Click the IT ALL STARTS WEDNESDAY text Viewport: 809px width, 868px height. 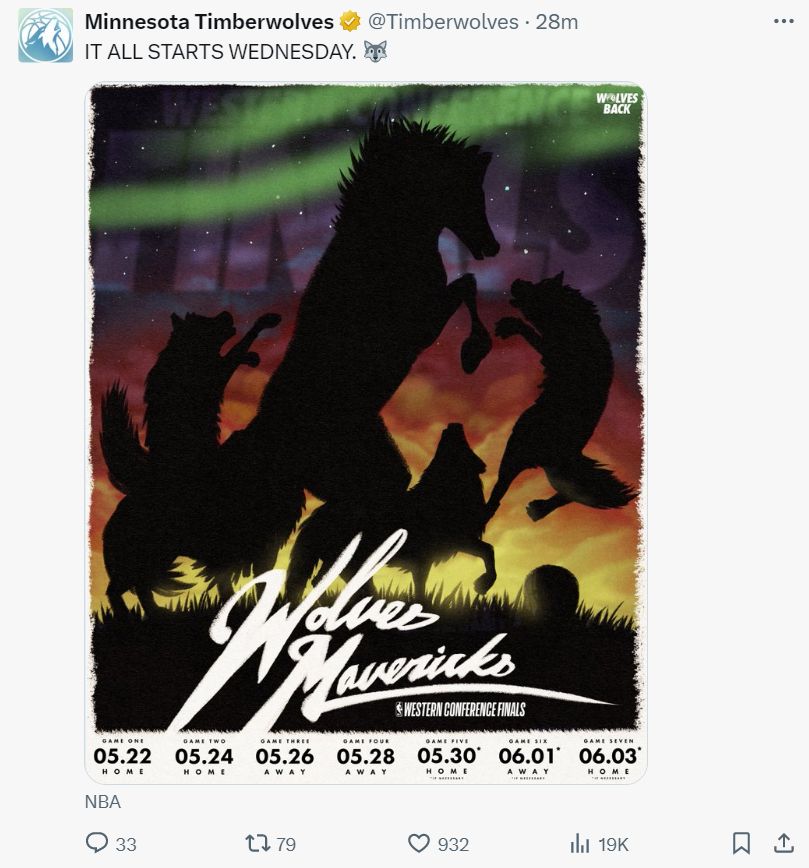click(x=220, y=51)
